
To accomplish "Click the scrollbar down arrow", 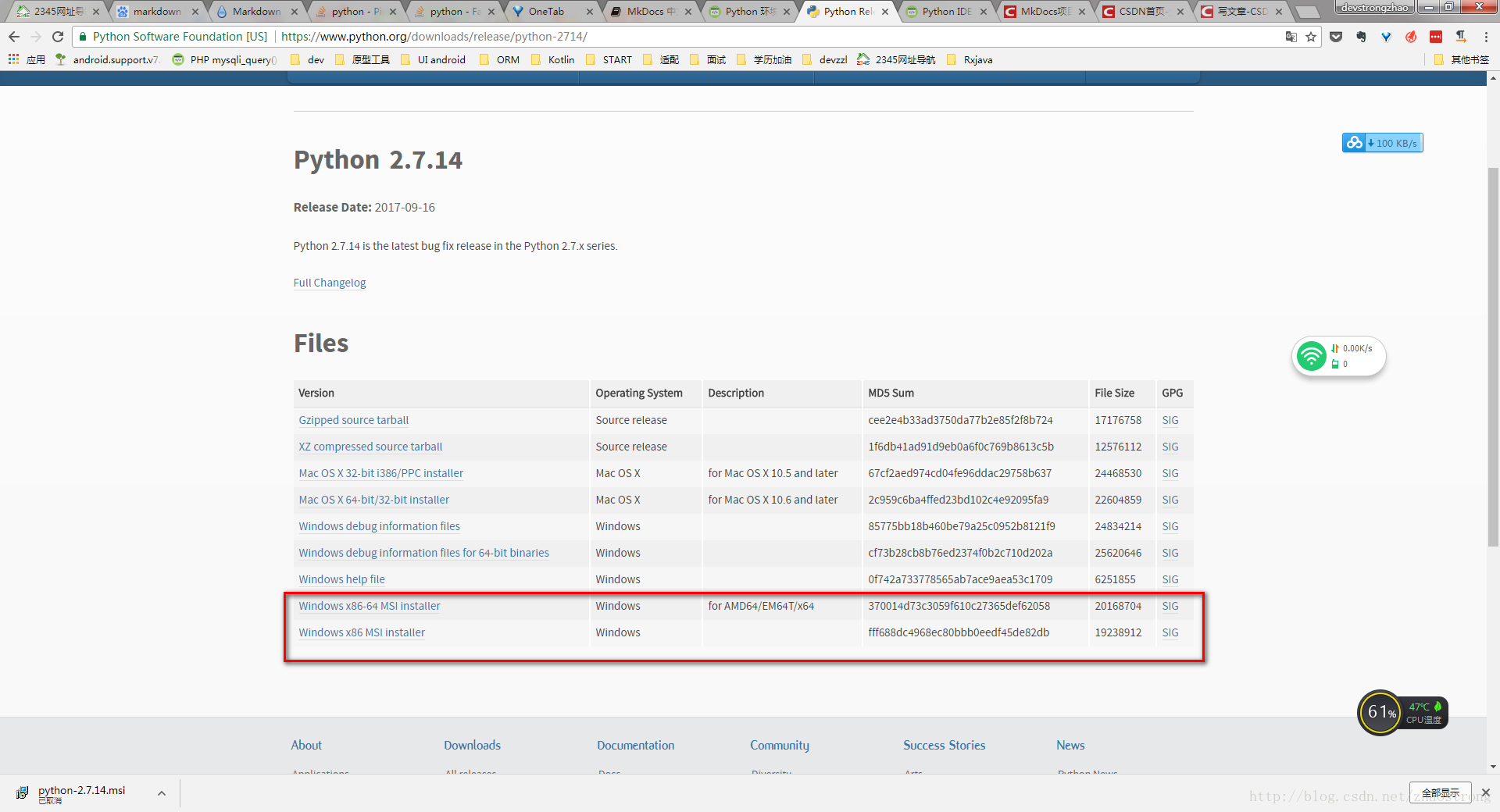I will coord(1493,767).
